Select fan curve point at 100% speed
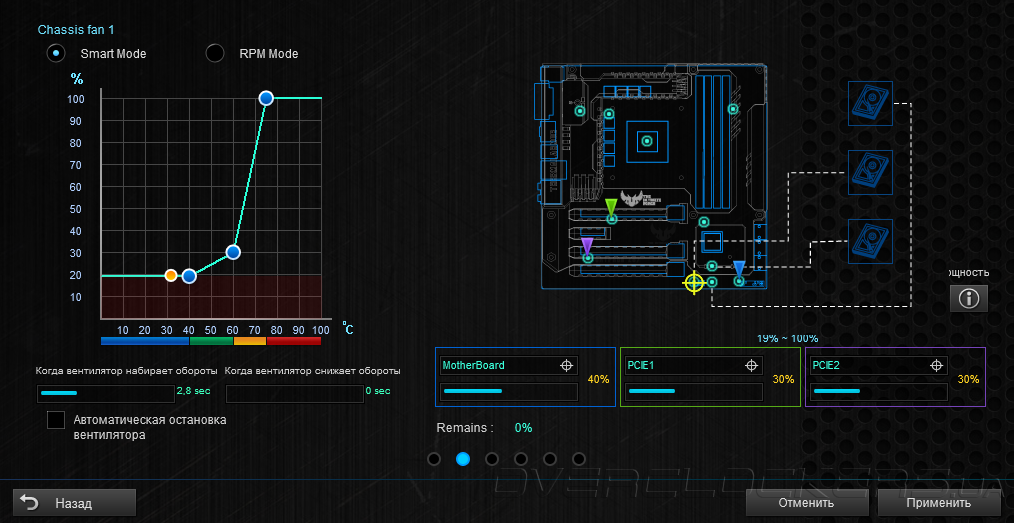The height and width of the screenshot is (523, 1014). [x=266, y=98]
